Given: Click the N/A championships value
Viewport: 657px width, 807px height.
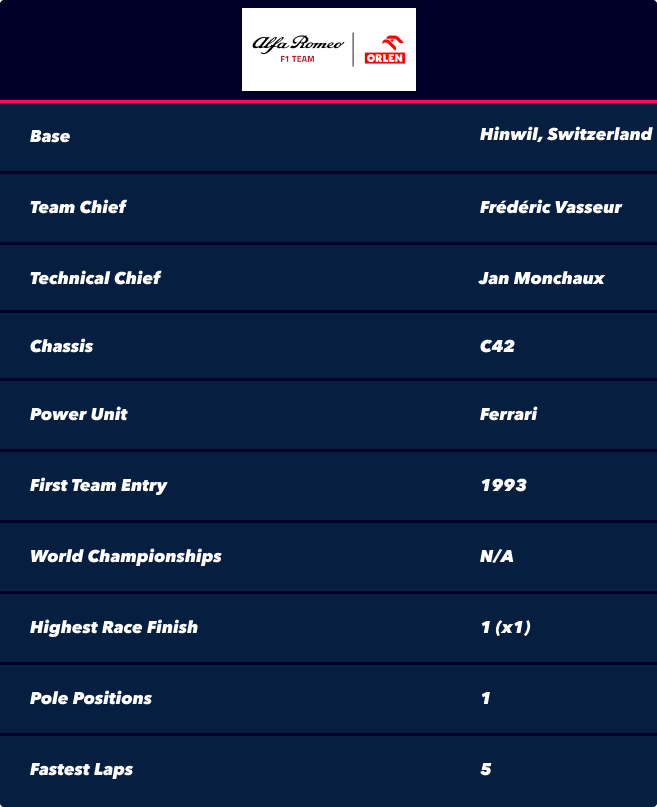Looking at the screenshot, I should coord(496,556).
